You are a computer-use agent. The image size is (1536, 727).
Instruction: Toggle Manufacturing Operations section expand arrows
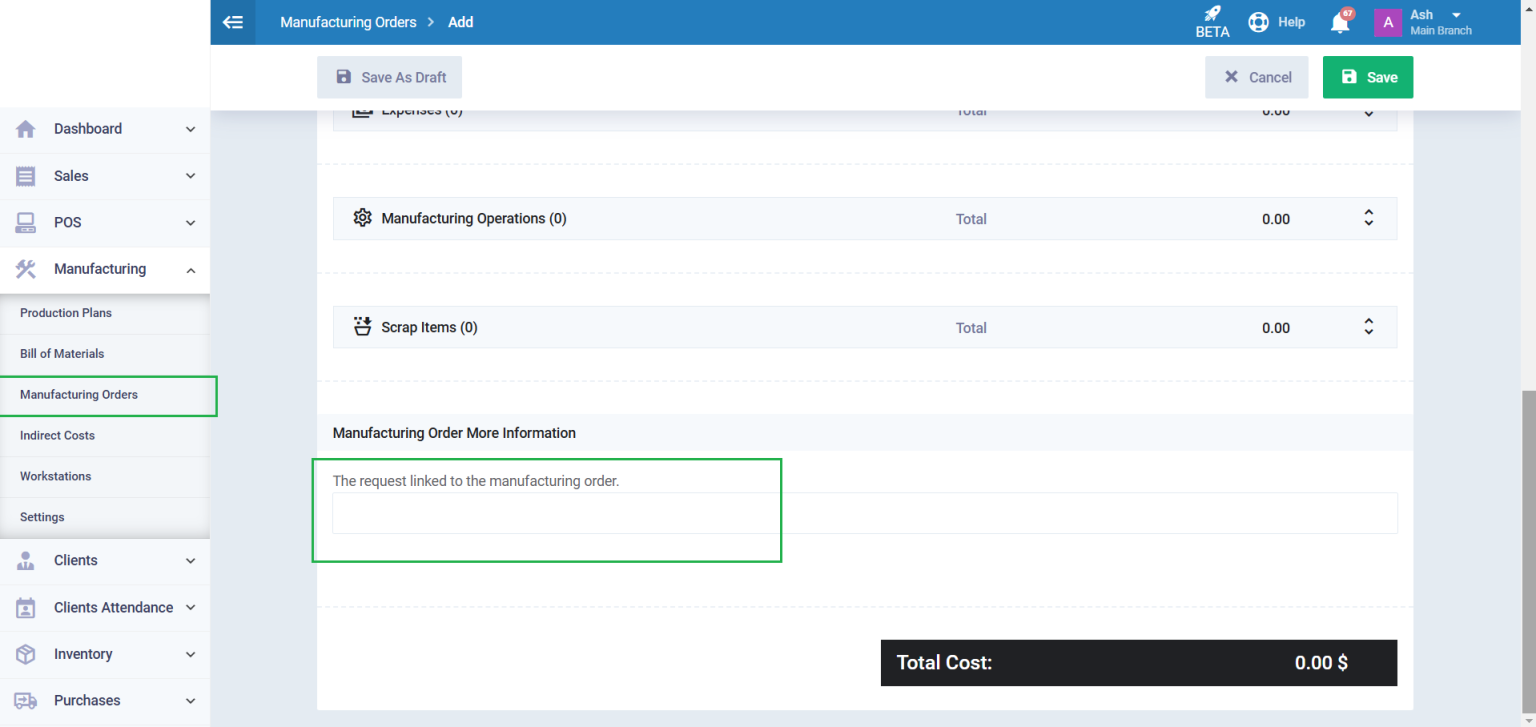click(x=1369, y=218)
